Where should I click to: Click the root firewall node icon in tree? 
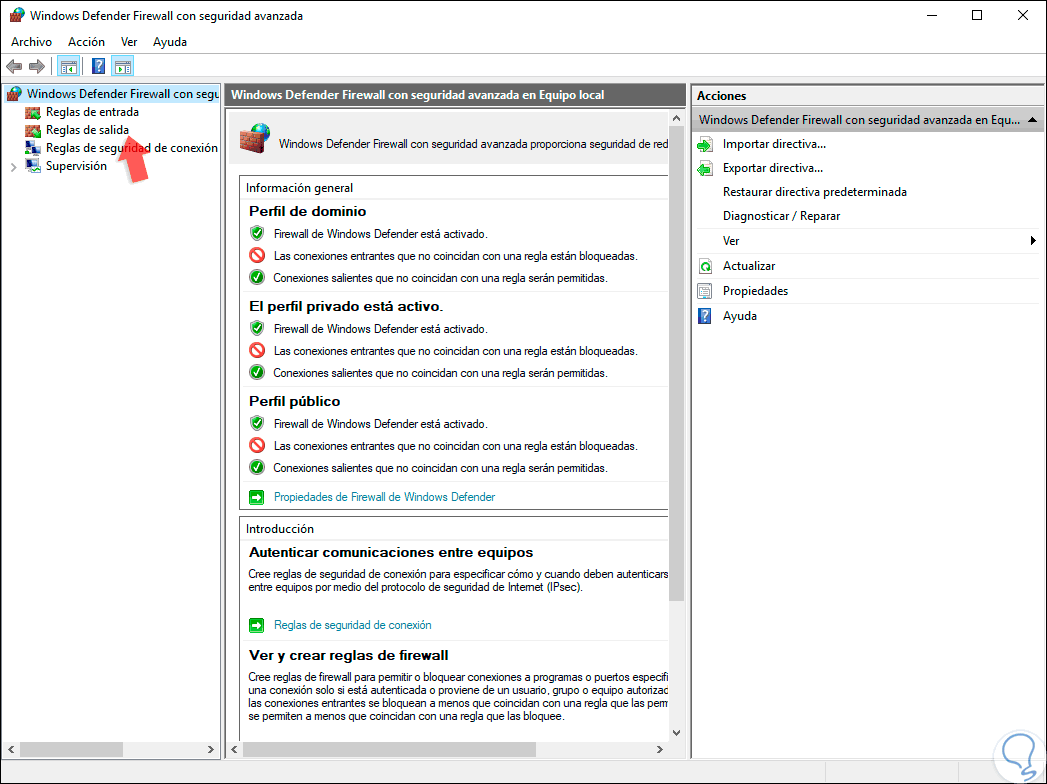[15, 94]
